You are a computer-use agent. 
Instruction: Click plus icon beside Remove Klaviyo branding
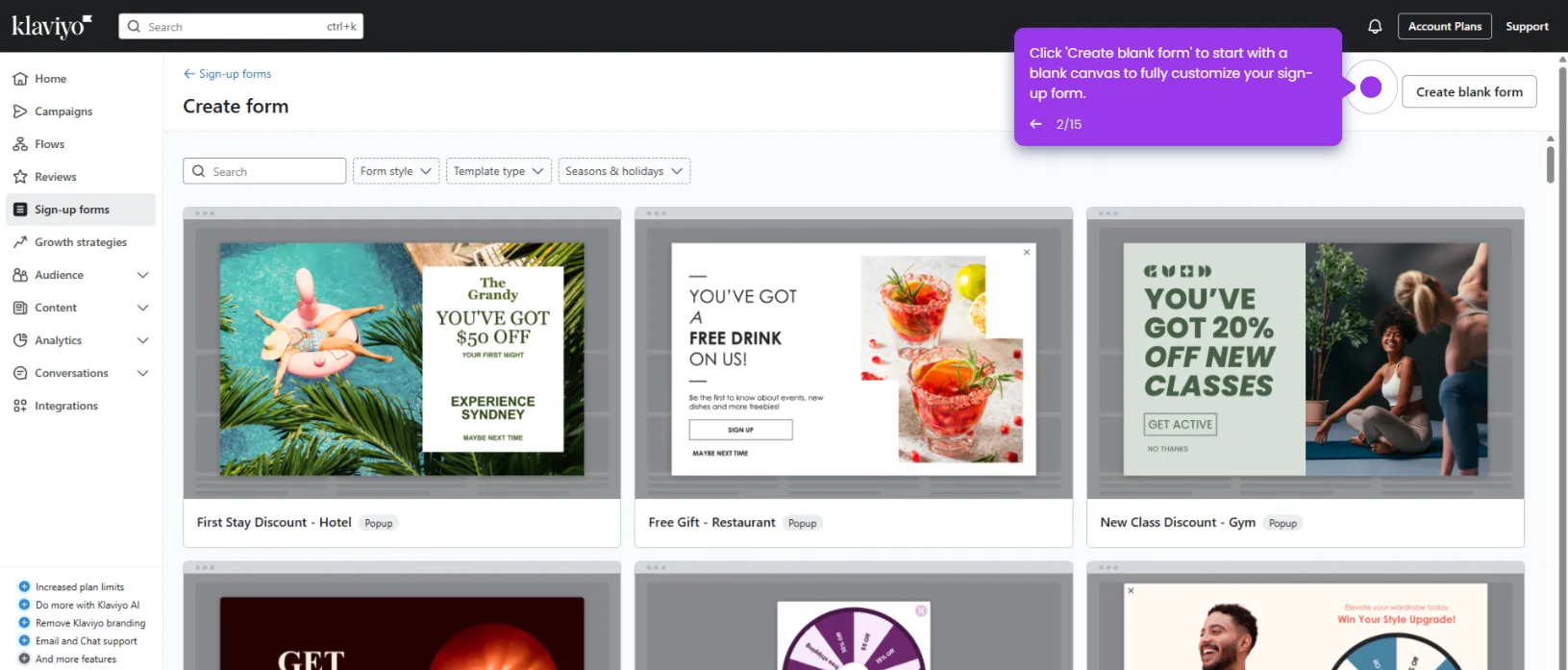(x=24, y=623)
